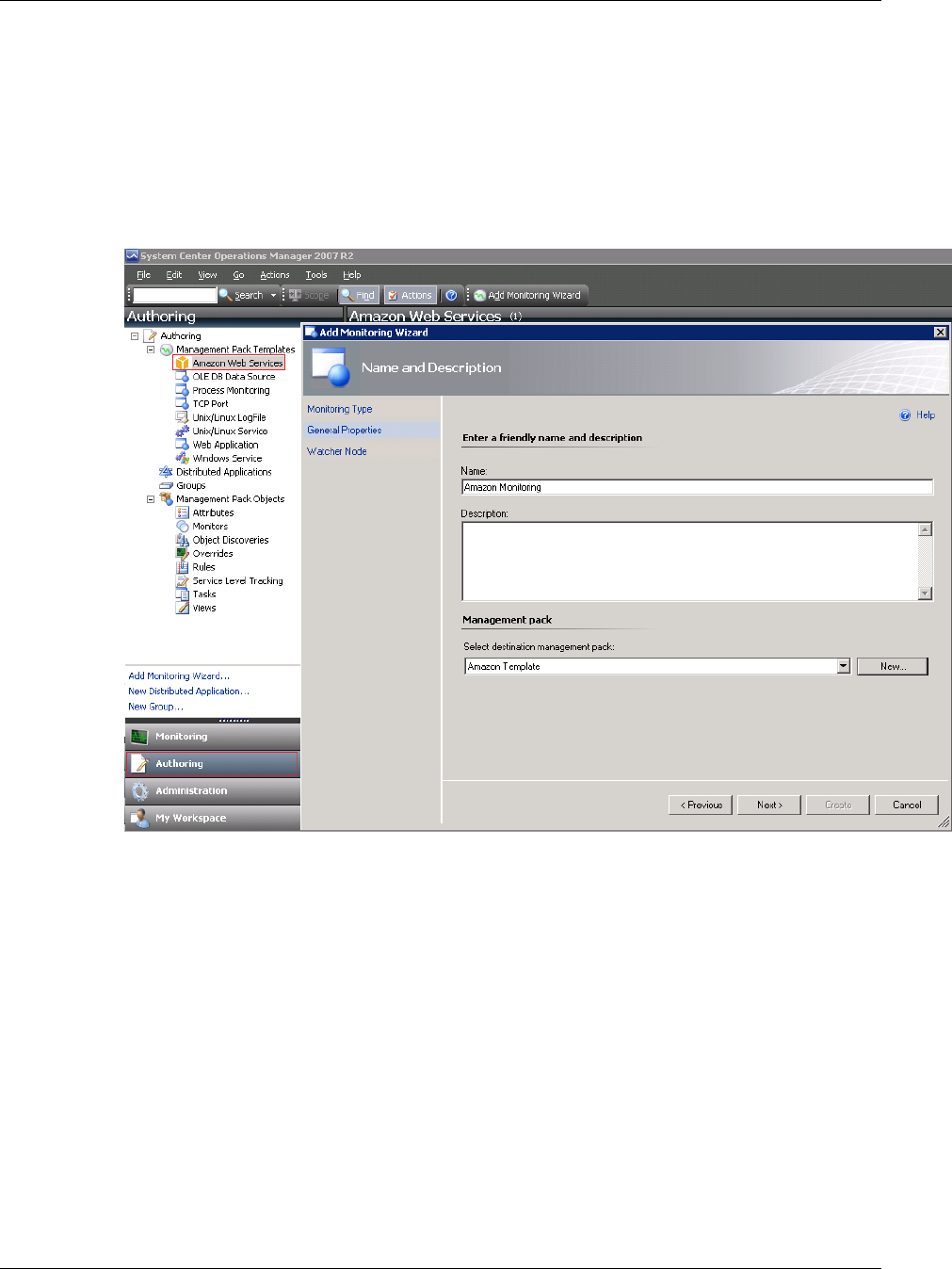Click the Add Monitoring Wizard... link

pyautogui.click(x=179, y=676)
